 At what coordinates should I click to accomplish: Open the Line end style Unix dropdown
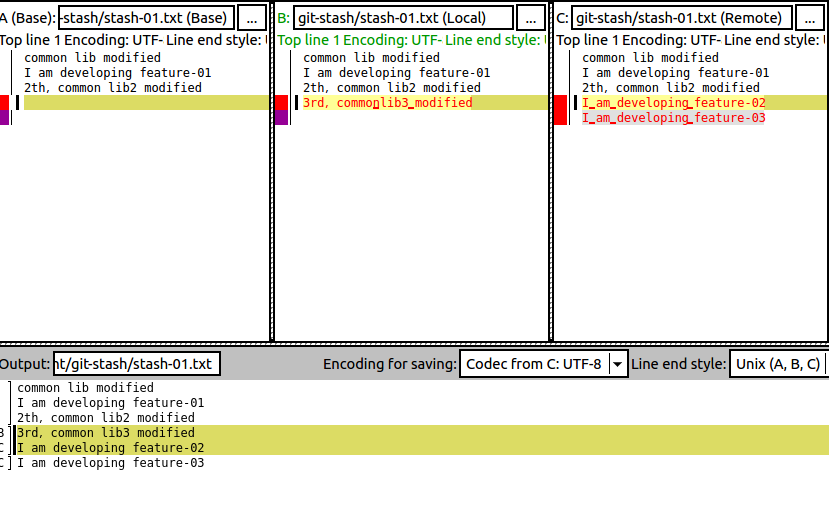[778, 364]
